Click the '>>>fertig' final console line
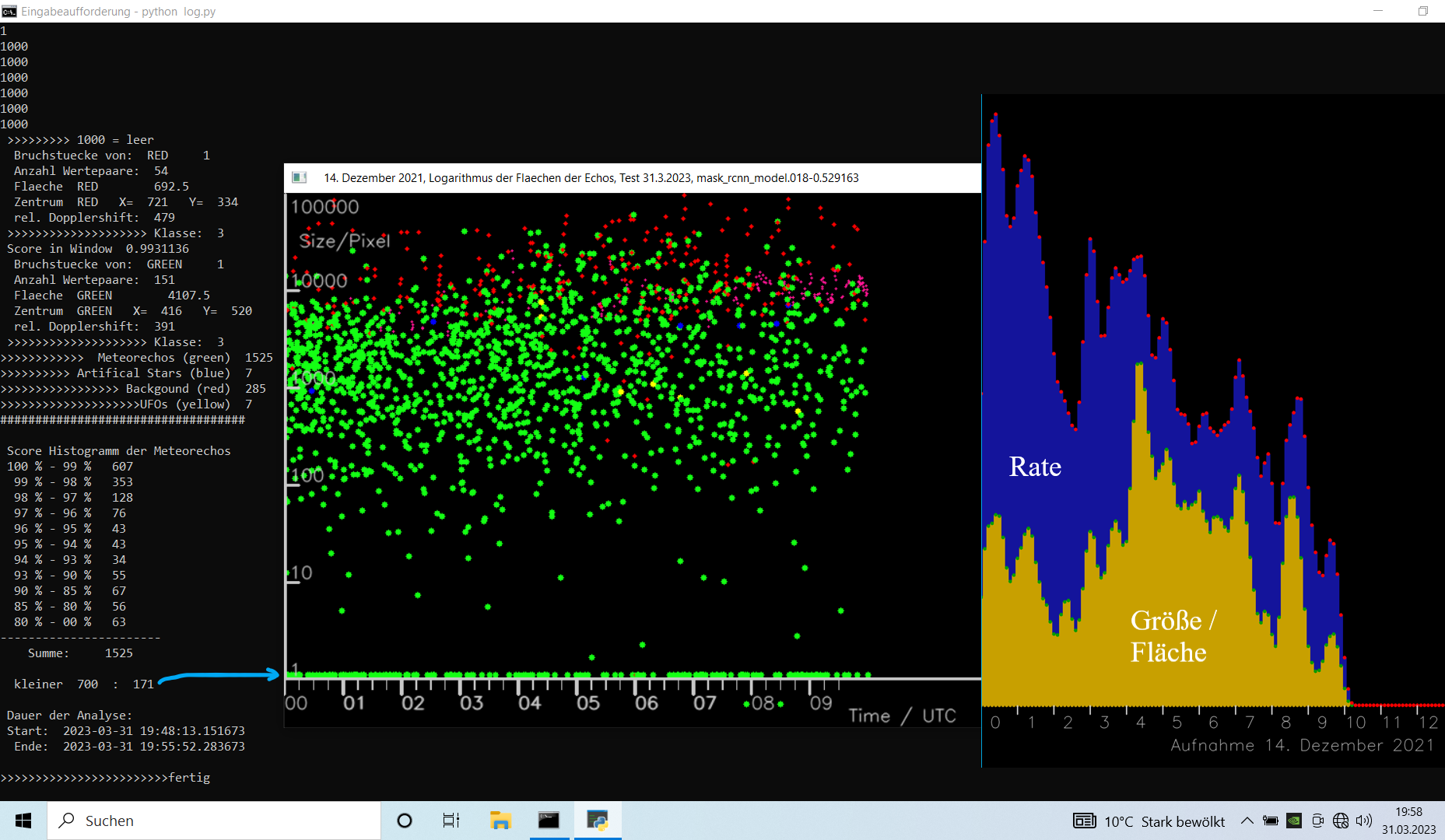The width and height of the screenshot is (1445, 840). click(105, 778)
